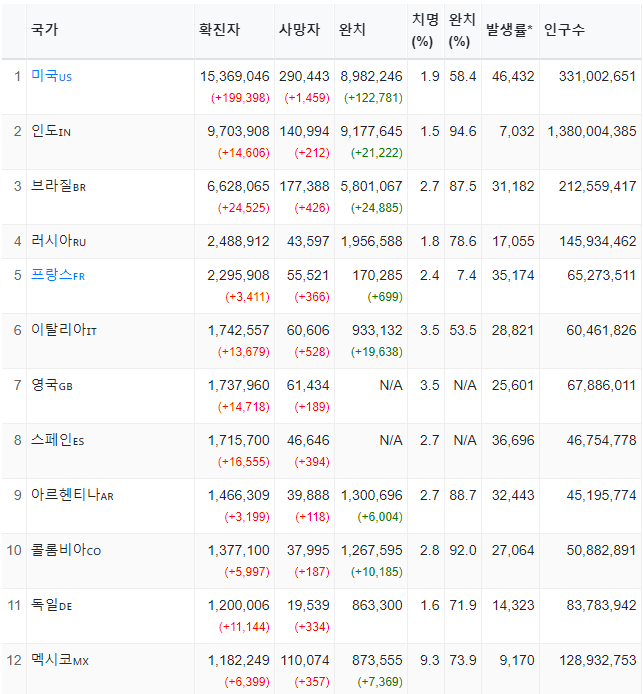Select the 이탈리아 IT country name
643x694 pixels.
pyautogui.click(x=64, y=330)
